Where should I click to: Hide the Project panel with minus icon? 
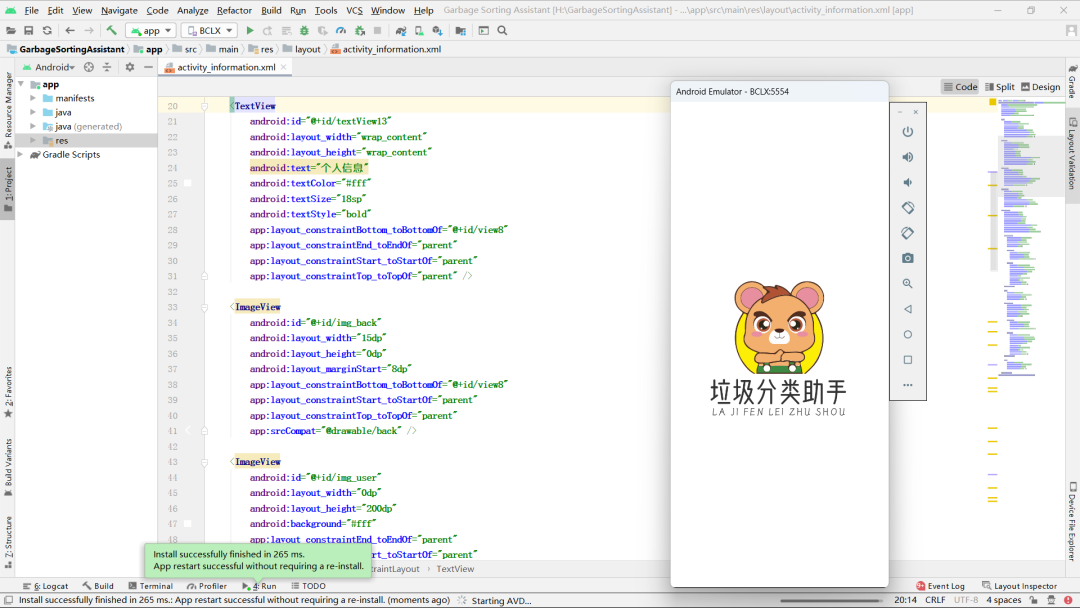tap(148, 67)
